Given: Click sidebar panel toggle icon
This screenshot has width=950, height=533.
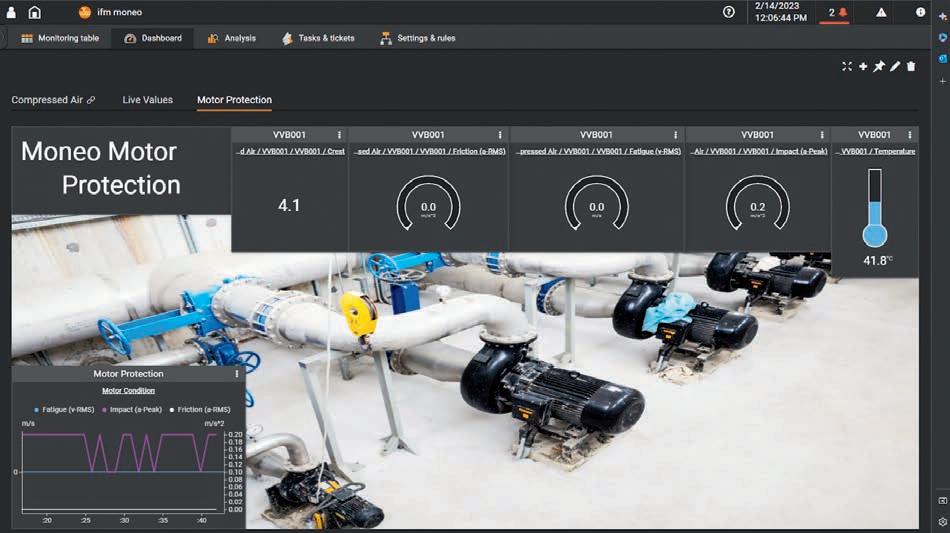Looking at the screenshot, I should (943, 501).
